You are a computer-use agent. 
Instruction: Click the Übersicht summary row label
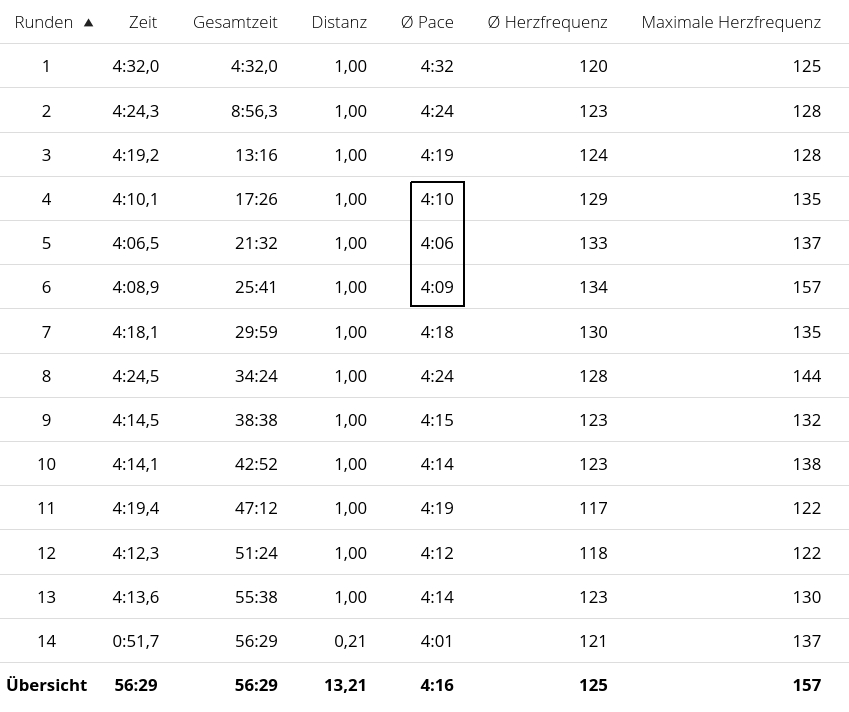[46, 685]
